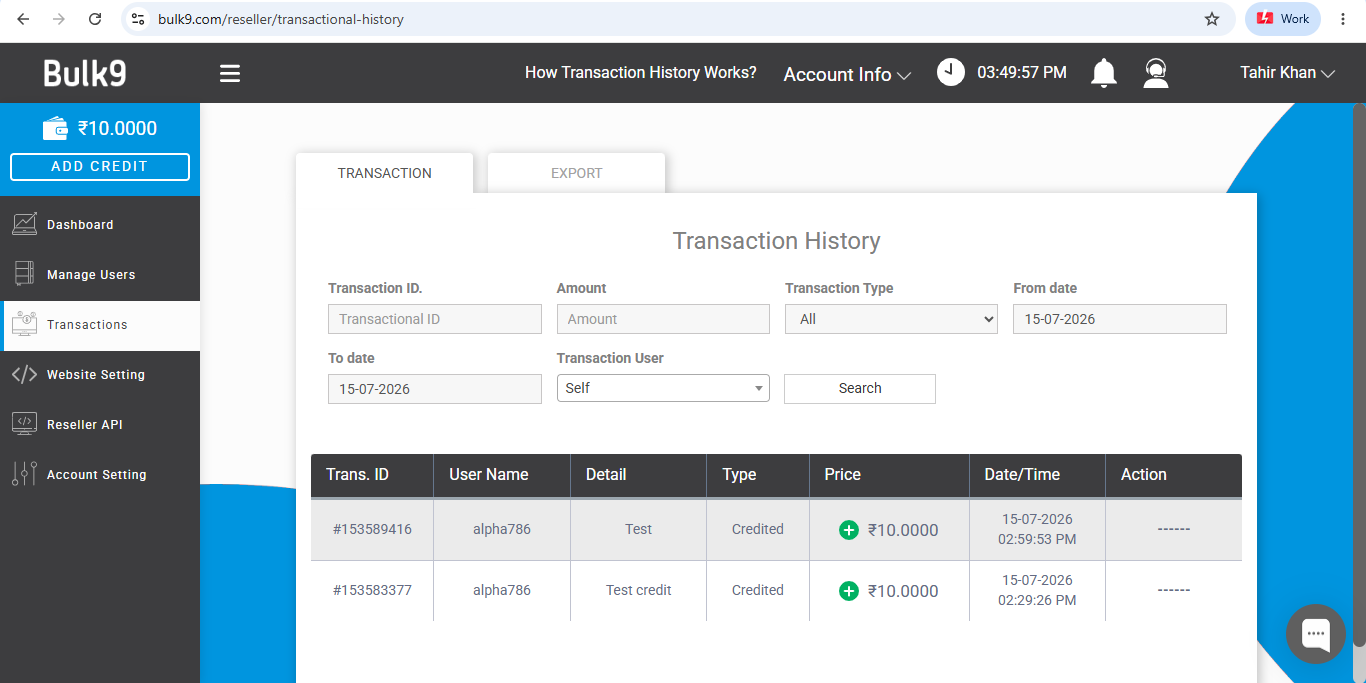Click the wallet balance icon
This screenshot has height=683, width=1366.
point(56,128)
